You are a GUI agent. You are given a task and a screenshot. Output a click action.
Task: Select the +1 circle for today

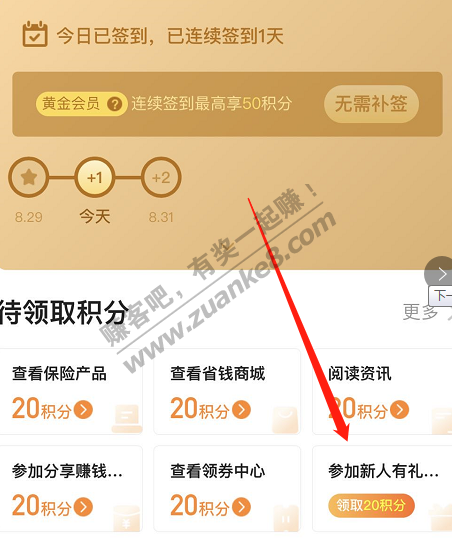coord(95,177)
